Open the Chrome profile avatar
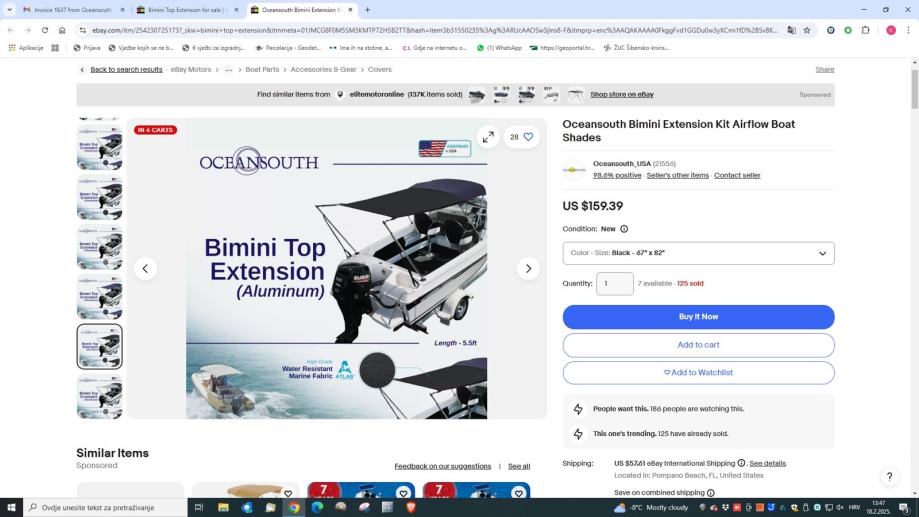The image size is (919, 517). (x=891, y=30)
